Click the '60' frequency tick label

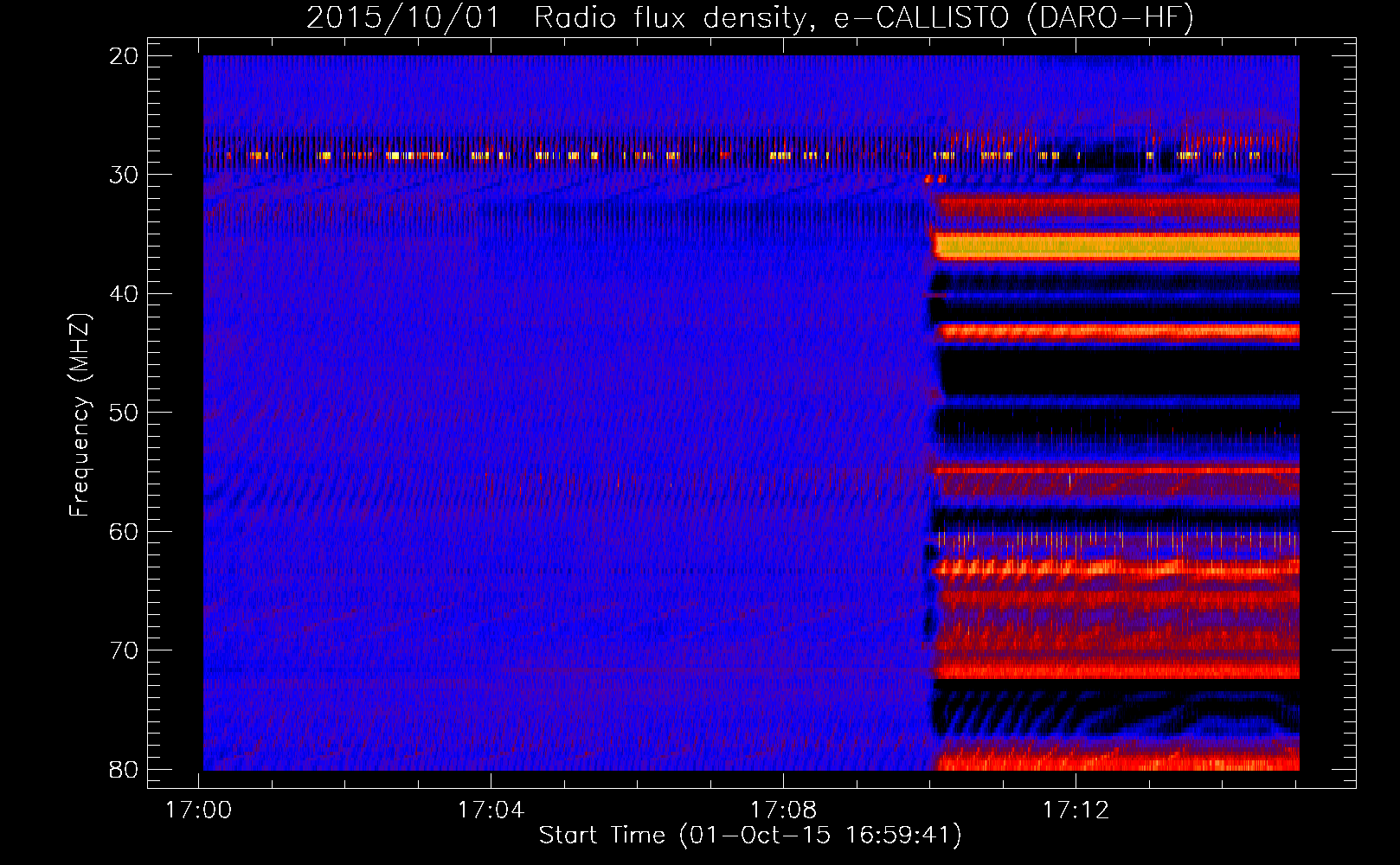(x=124, y=531)
